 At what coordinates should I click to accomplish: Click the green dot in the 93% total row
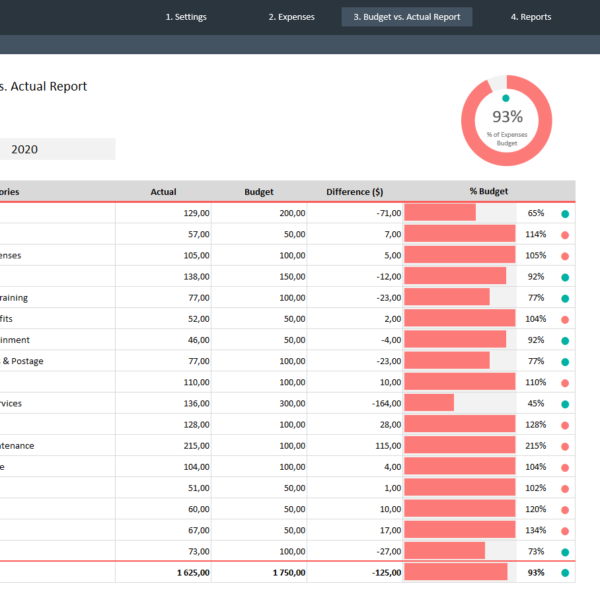click(565, 573)
